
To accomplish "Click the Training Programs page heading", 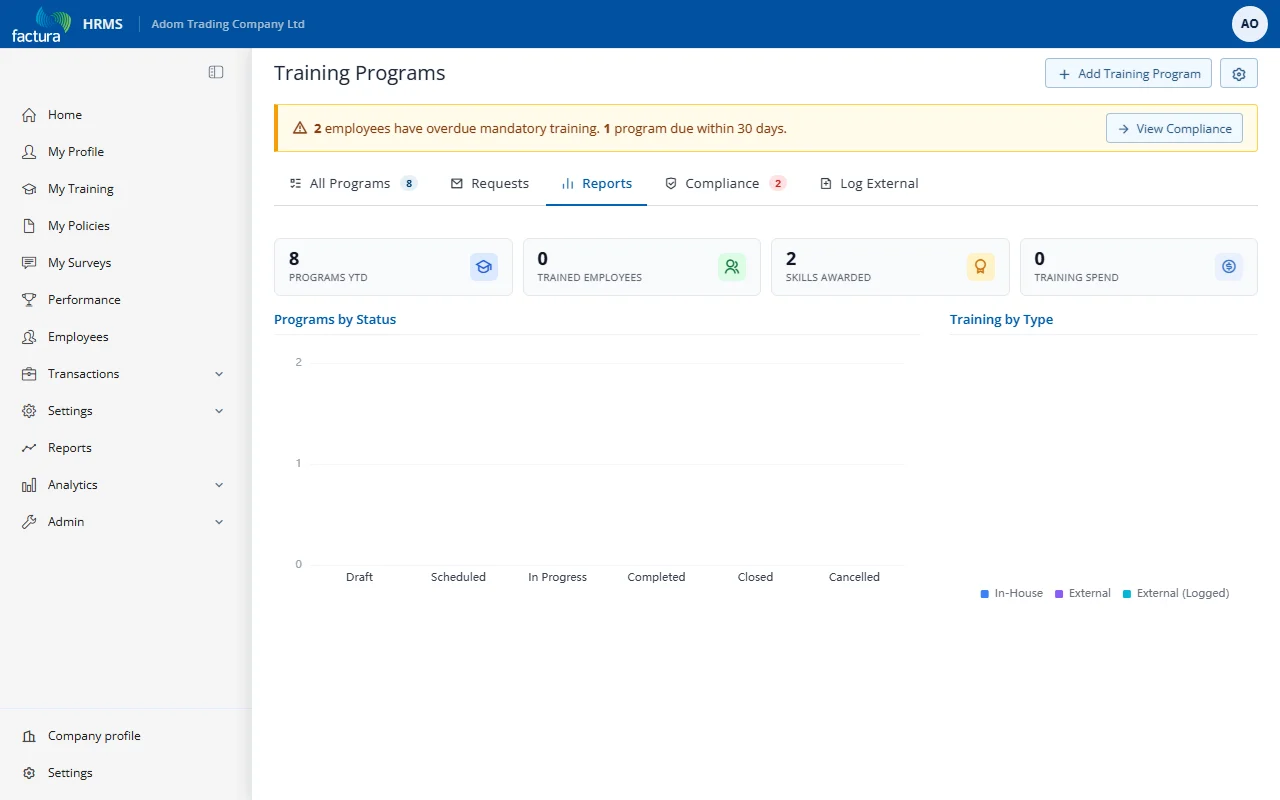I will [x=360, y=73].
